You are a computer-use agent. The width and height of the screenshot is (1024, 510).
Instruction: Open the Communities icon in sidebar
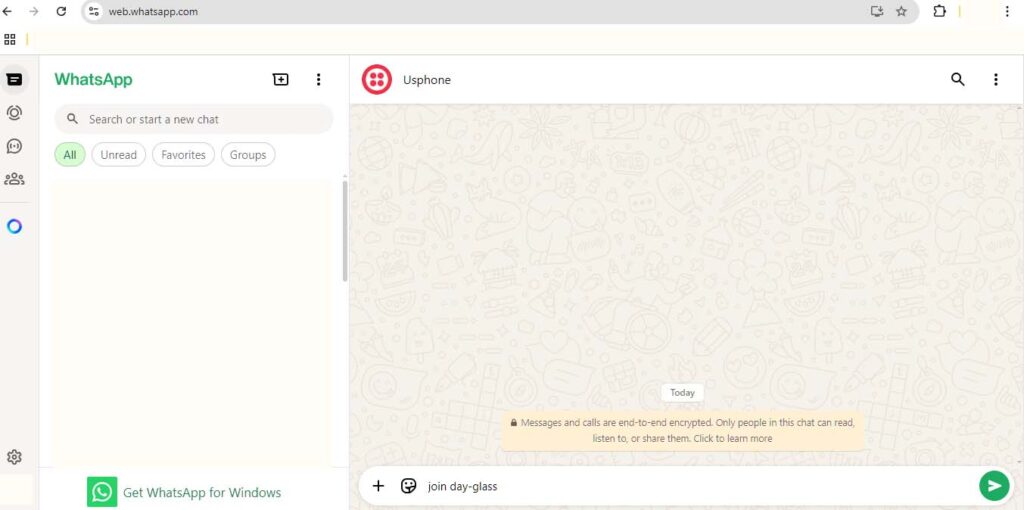coord(14,179)
